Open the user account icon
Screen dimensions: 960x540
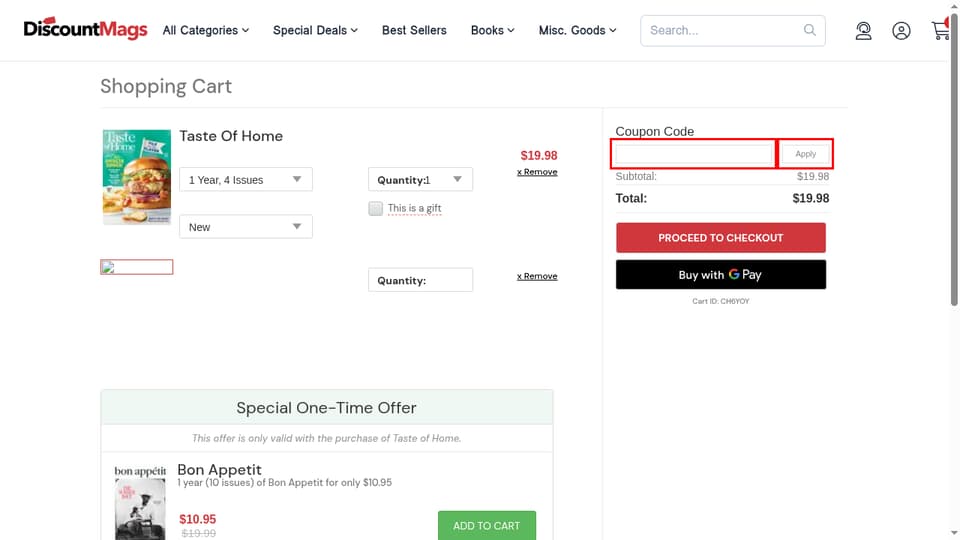click(901, 31)
